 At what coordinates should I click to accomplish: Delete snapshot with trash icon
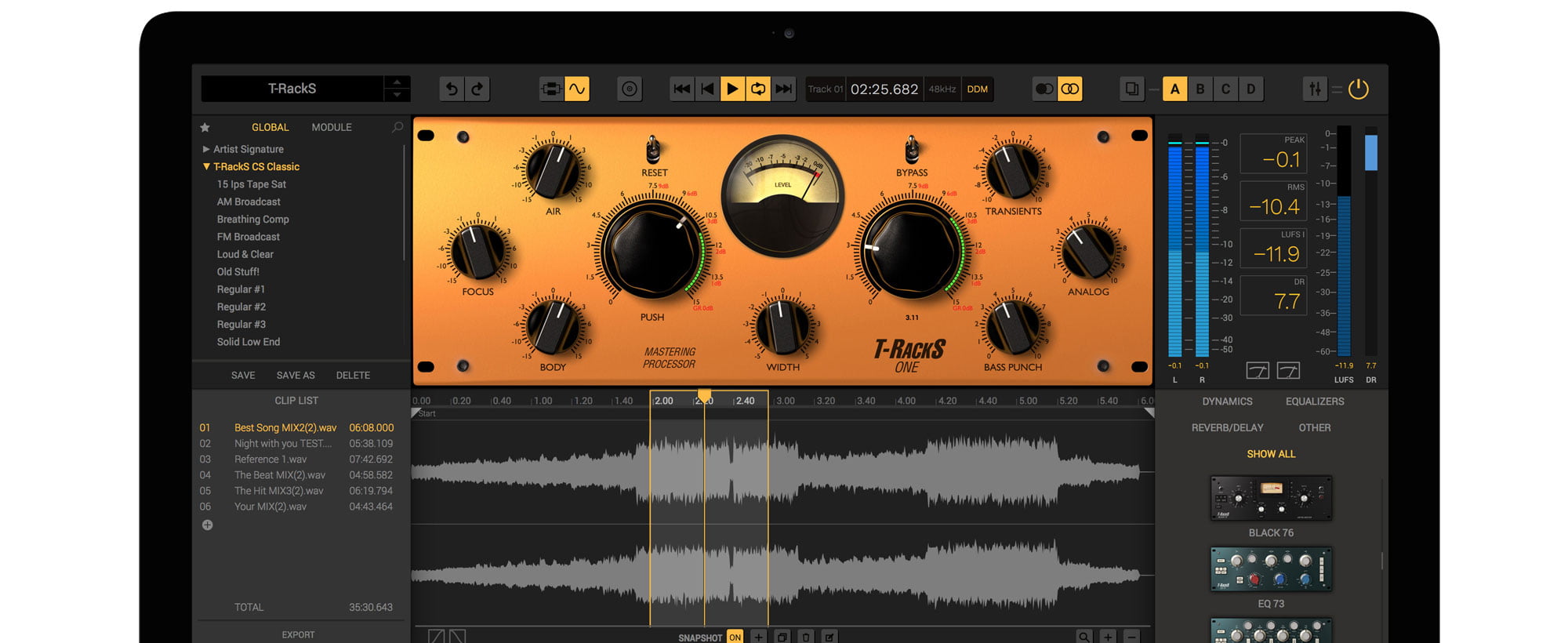click(806, 637)
